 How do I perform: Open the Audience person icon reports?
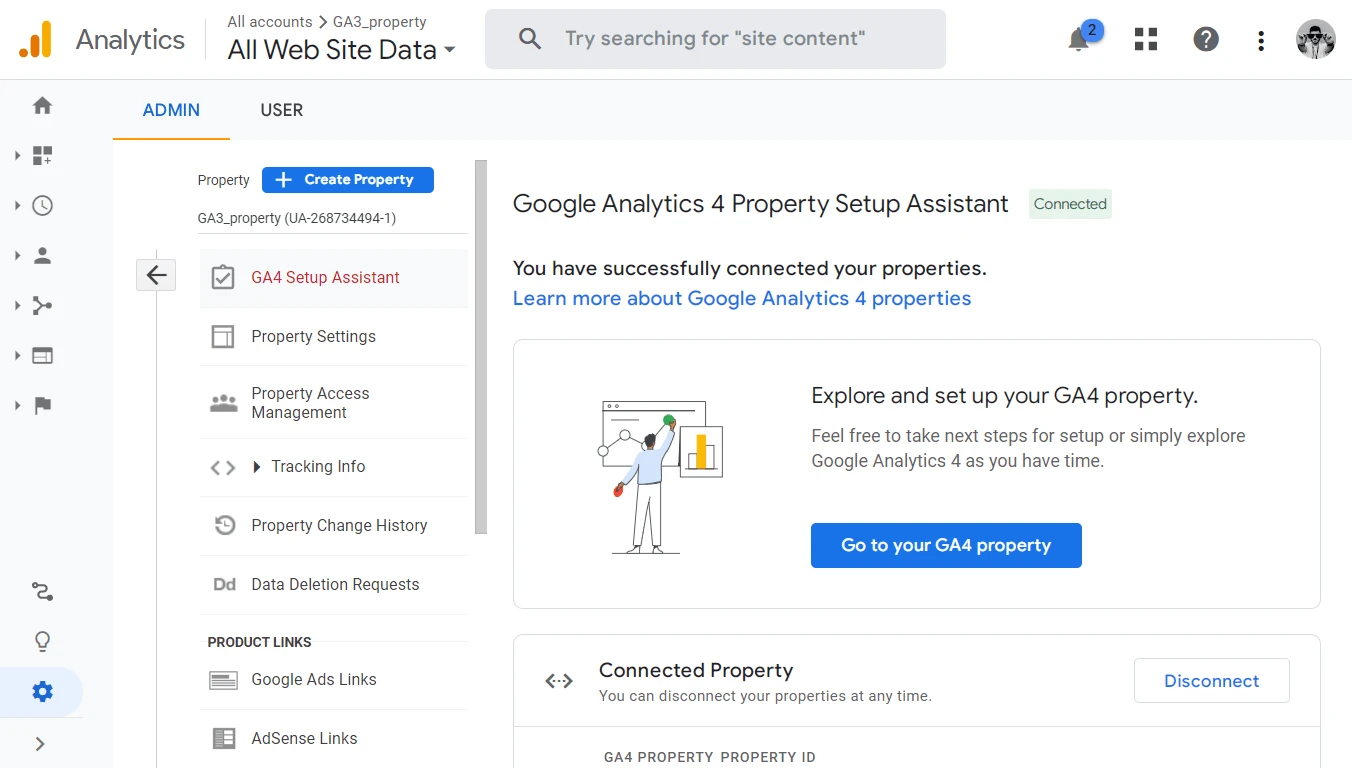pos(42,256)
